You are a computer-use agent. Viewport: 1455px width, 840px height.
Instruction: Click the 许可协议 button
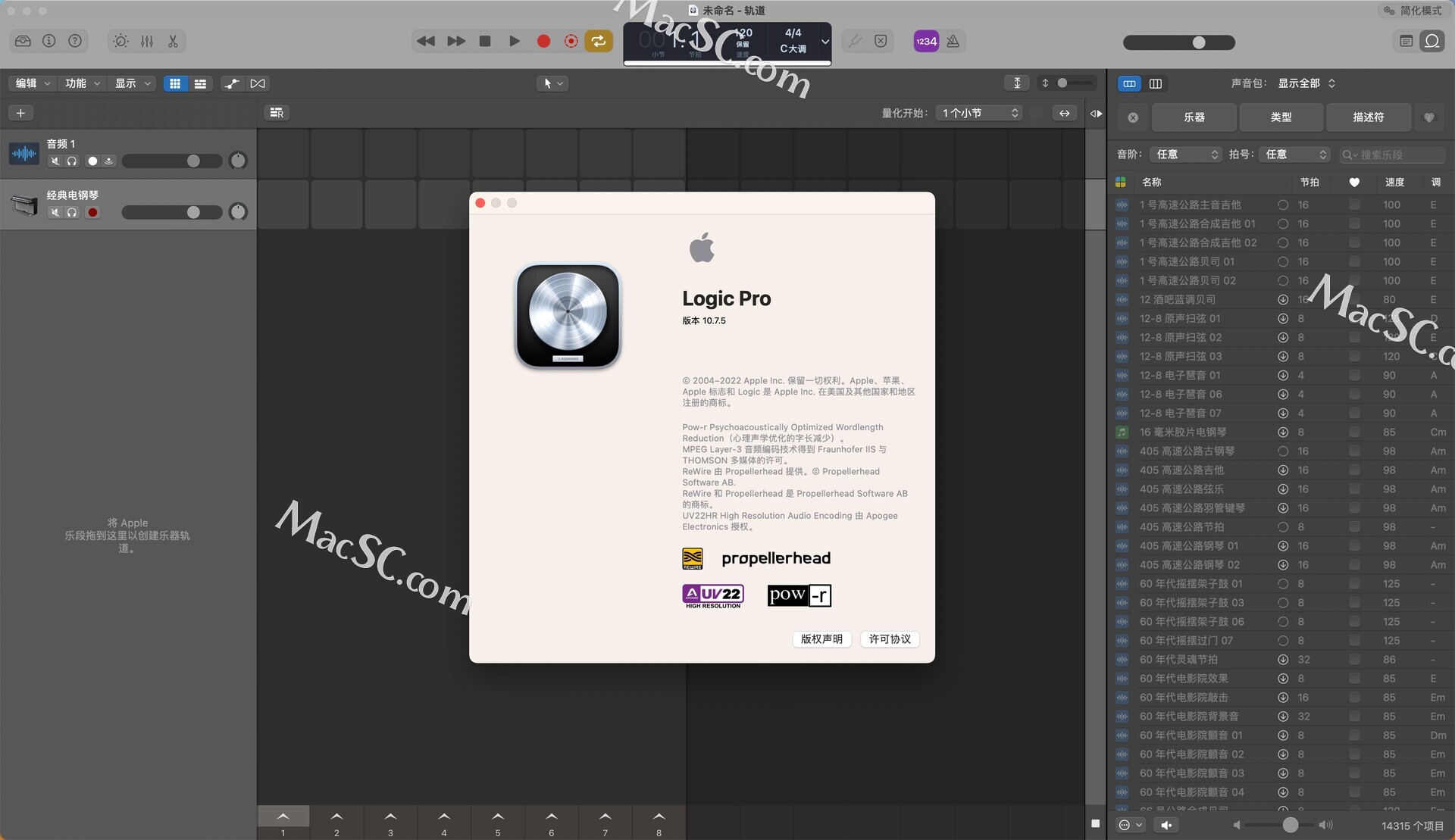point(890,639)
